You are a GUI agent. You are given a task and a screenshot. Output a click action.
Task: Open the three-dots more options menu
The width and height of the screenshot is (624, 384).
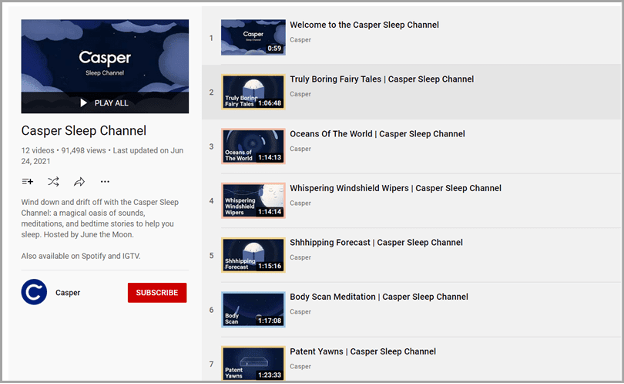click(105, 182)
